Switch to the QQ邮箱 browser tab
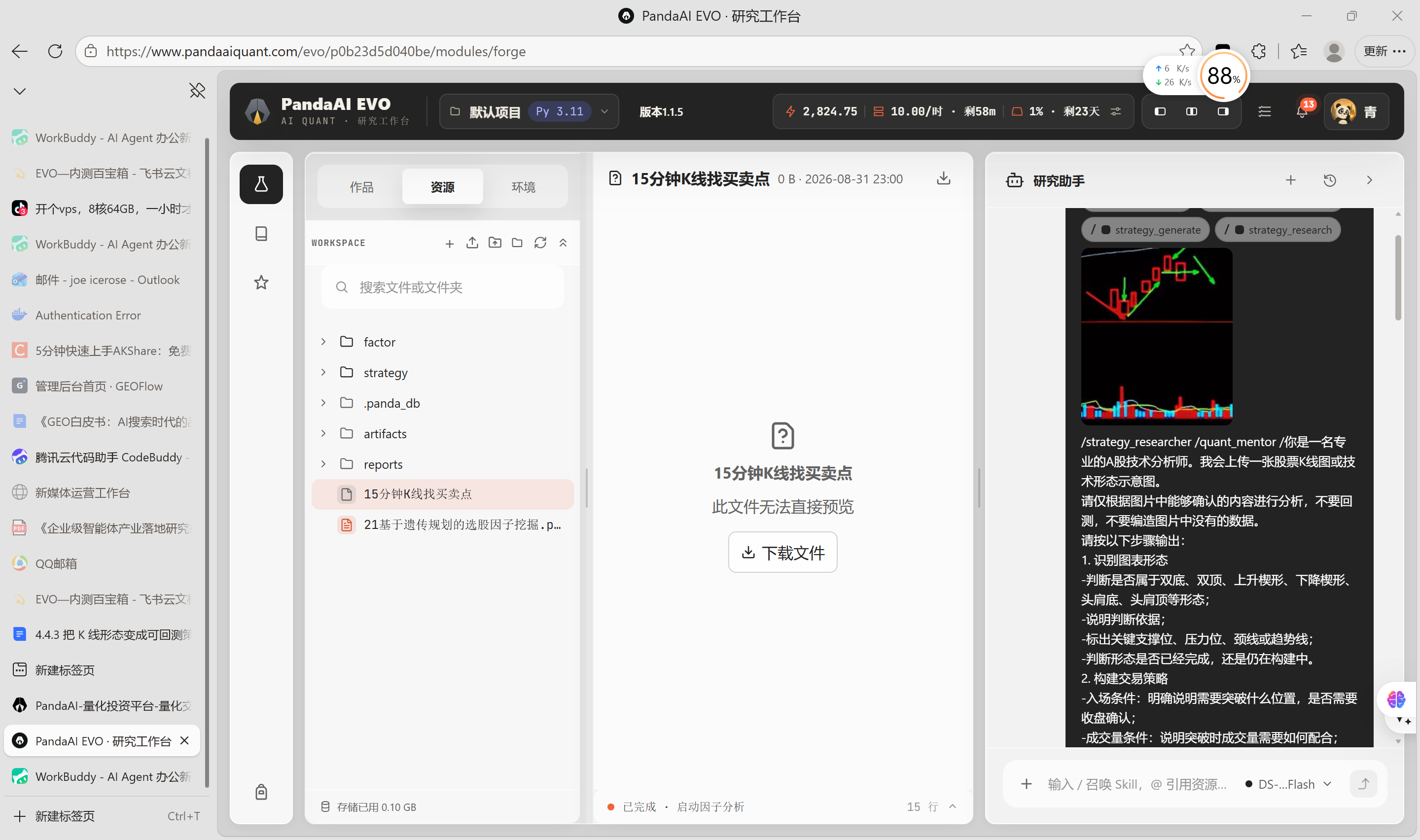The height and width of the screenshot is (840, 1420). [x=102, y=564]
